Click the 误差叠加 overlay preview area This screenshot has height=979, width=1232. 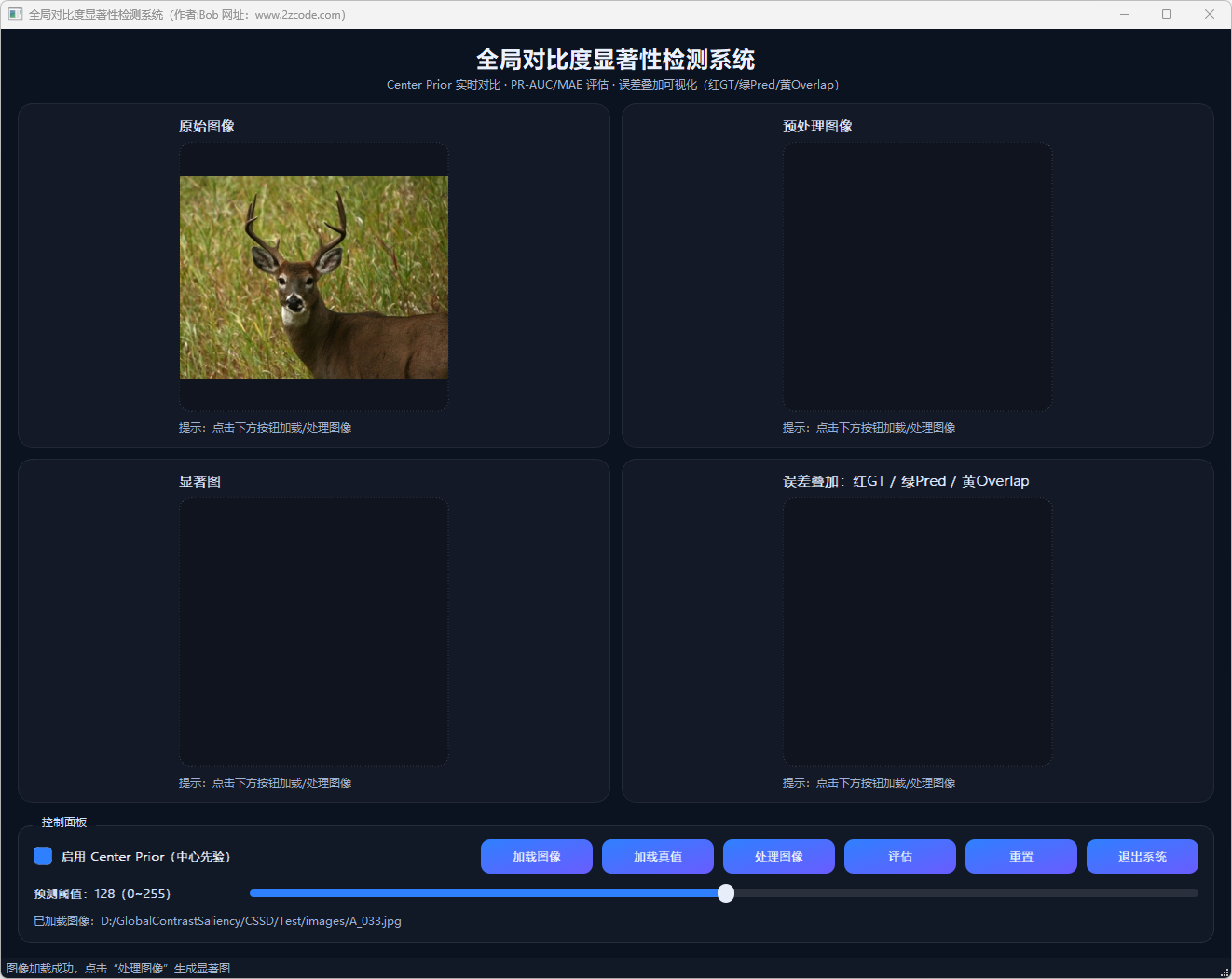917,631
